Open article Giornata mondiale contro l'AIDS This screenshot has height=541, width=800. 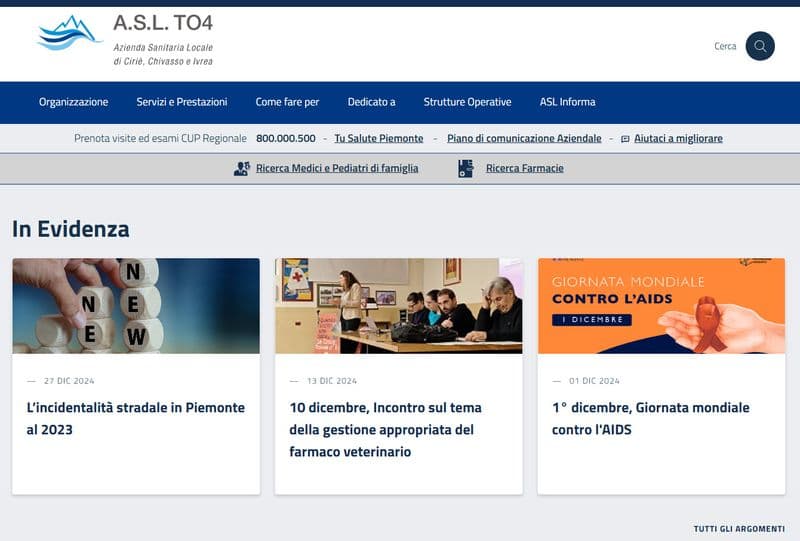coord(651,419)
